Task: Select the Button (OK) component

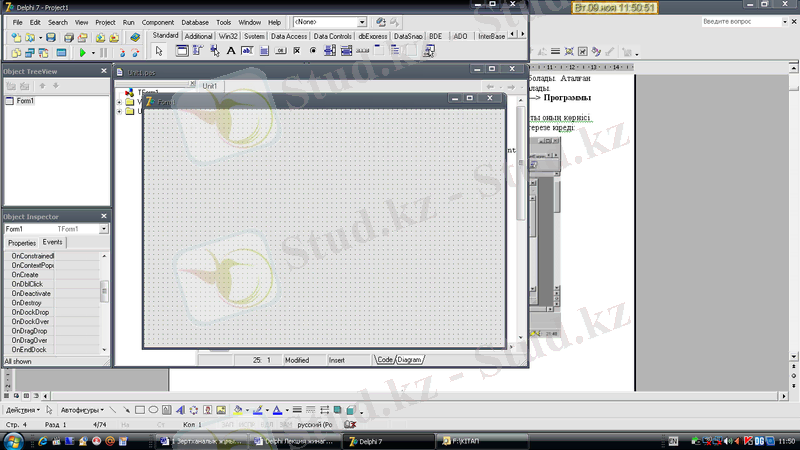Action: point(280,51)
